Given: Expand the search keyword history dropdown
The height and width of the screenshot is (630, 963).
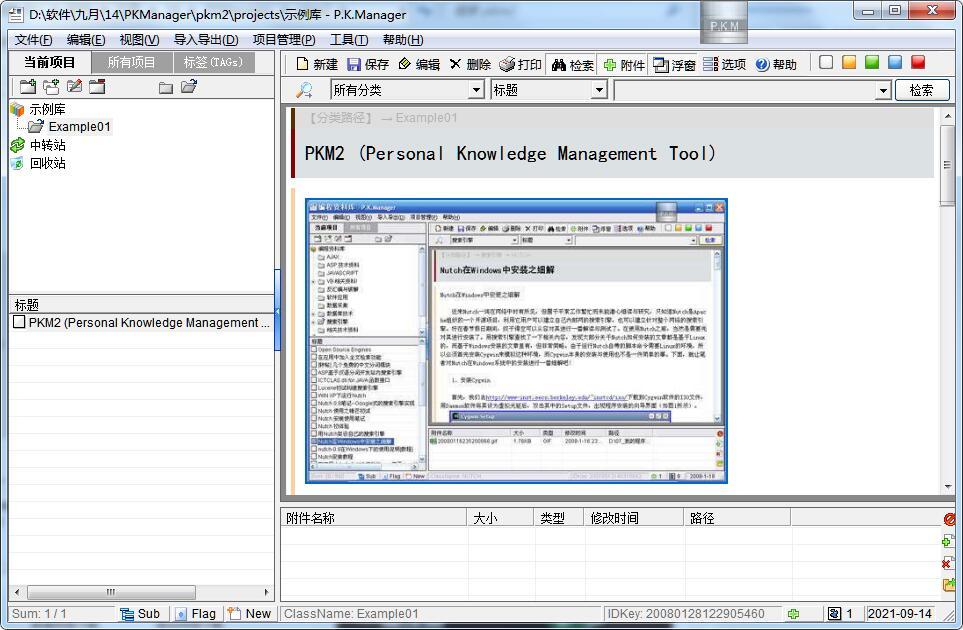Looking at the screenshot, I should (x=882, y=90).
